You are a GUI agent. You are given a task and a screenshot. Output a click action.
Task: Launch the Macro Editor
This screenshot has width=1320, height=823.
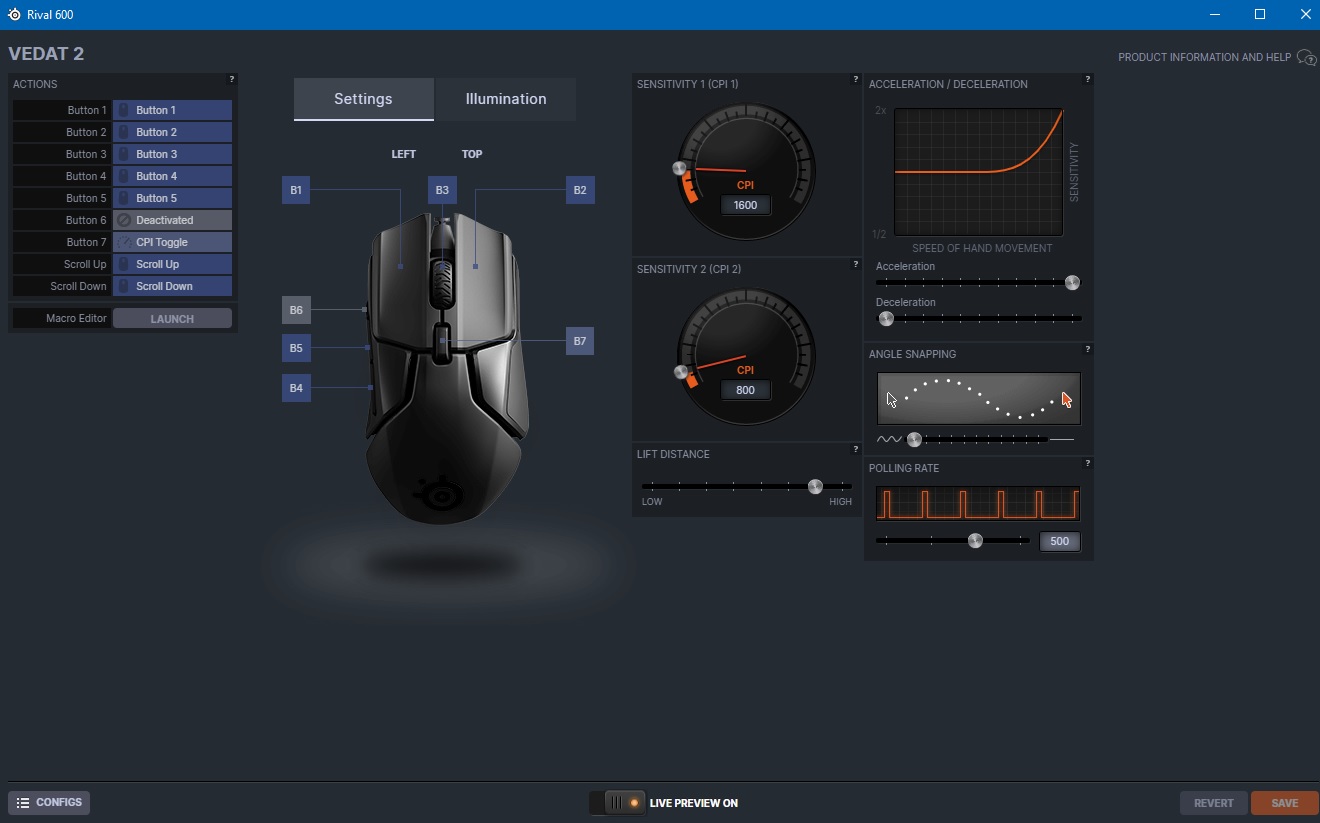click(x=172, y=318)
